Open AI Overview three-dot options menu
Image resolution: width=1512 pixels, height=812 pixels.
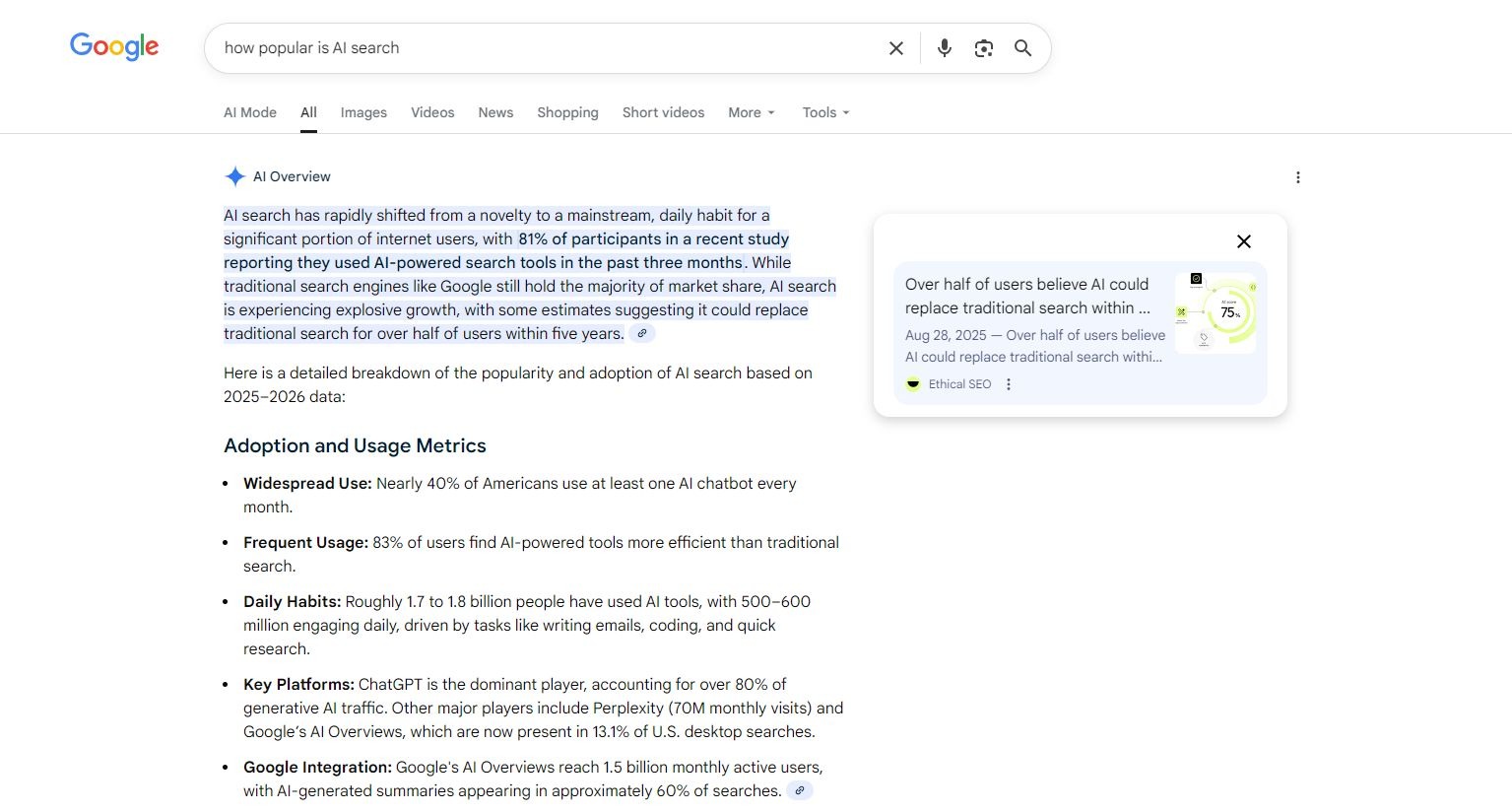(1297, 177)
